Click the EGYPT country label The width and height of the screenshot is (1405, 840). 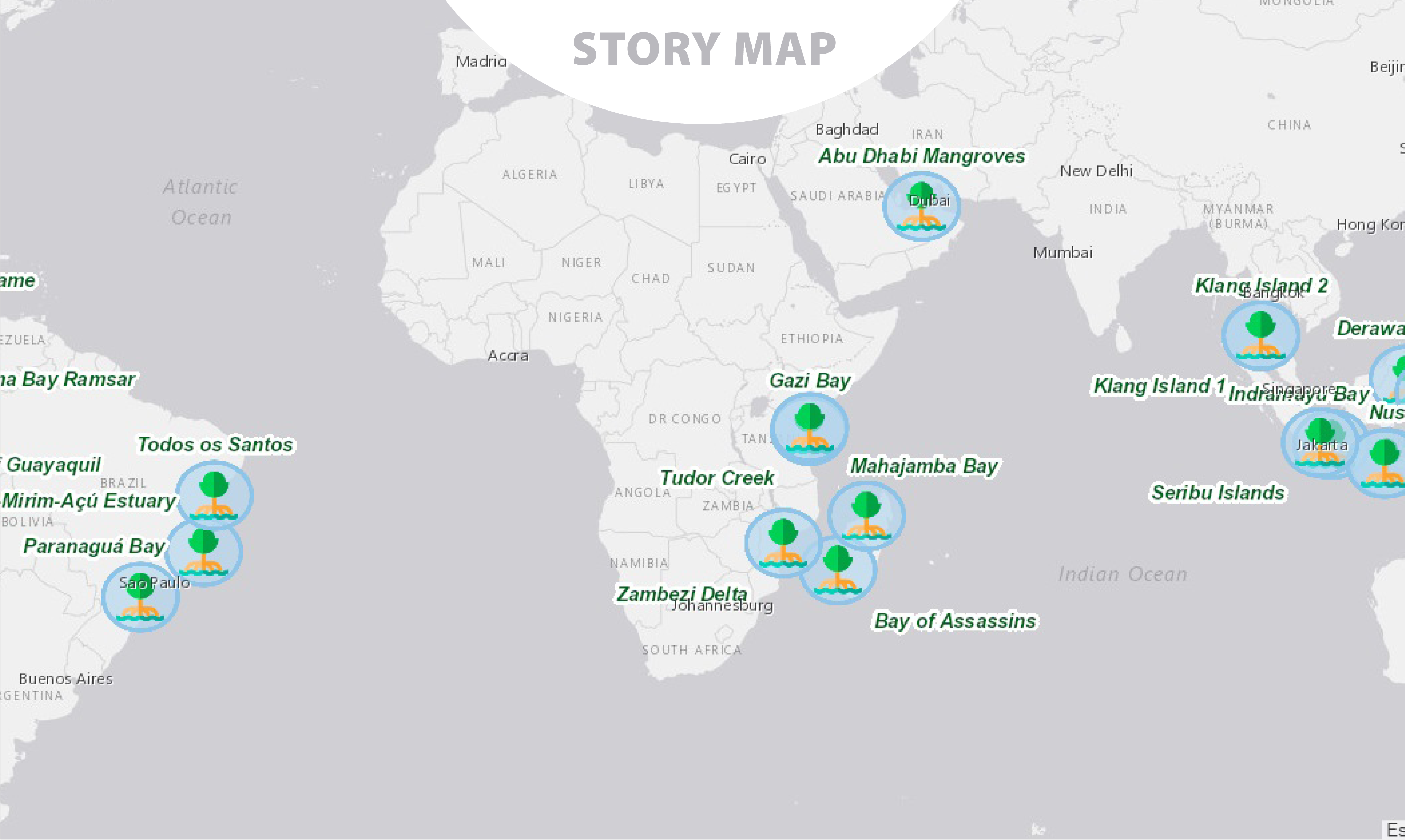[x=737, y=188]
